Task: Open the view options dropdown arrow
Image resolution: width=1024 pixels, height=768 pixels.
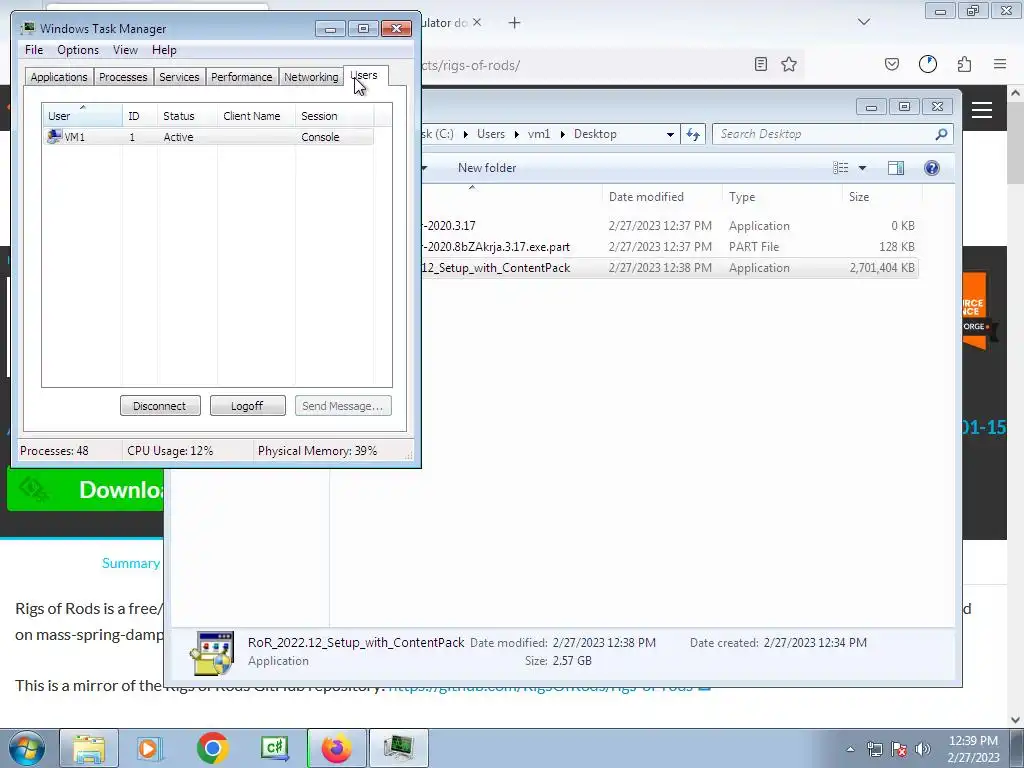Action: [x=862, y=168]
